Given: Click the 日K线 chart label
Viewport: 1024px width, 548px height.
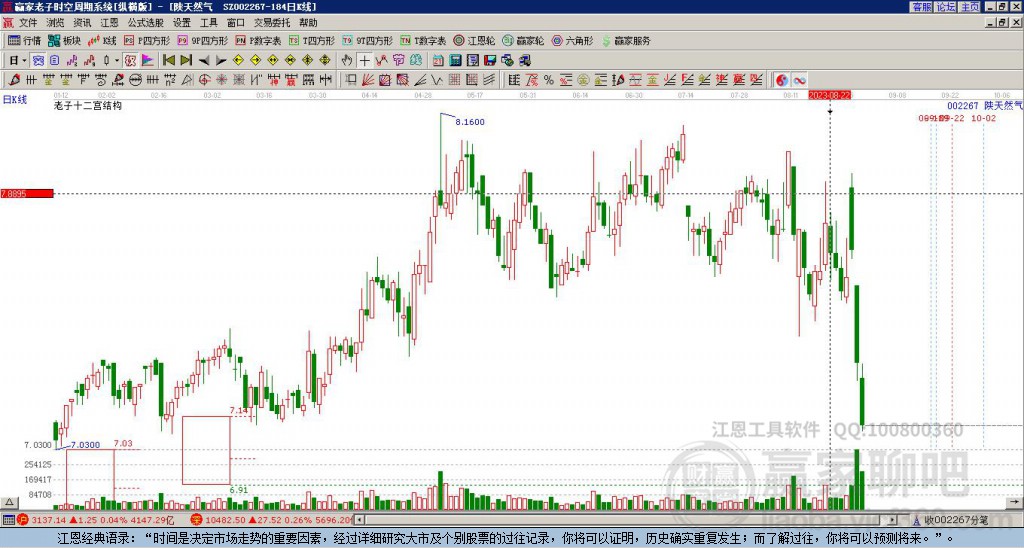Looking at the screenshot, I should [15, 100].
